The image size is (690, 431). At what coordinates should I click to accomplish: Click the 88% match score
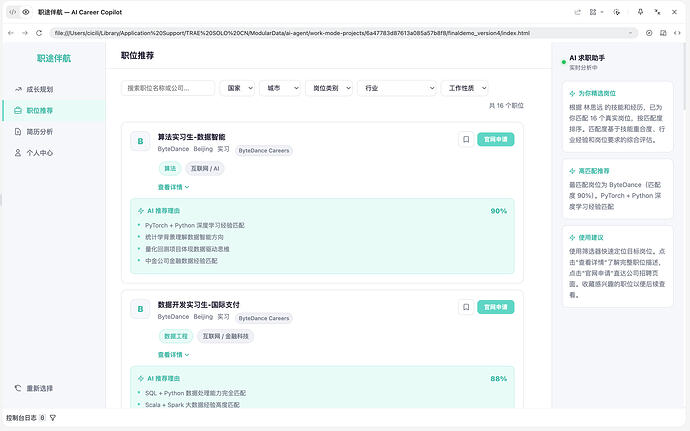(x=499, y=379)
